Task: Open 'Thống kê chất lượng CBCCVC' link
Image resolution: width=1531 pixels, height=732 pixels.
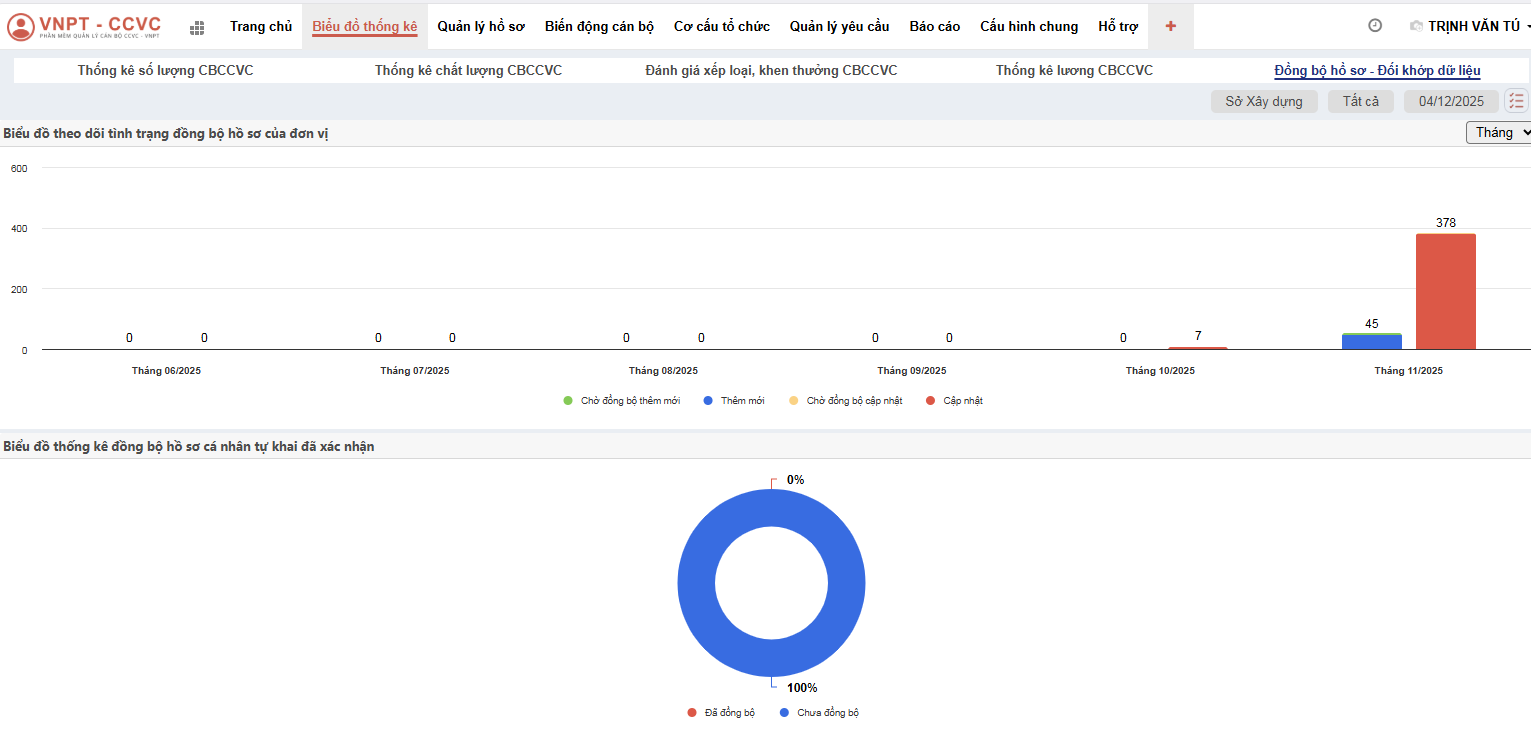Action: tap(468, 70)
